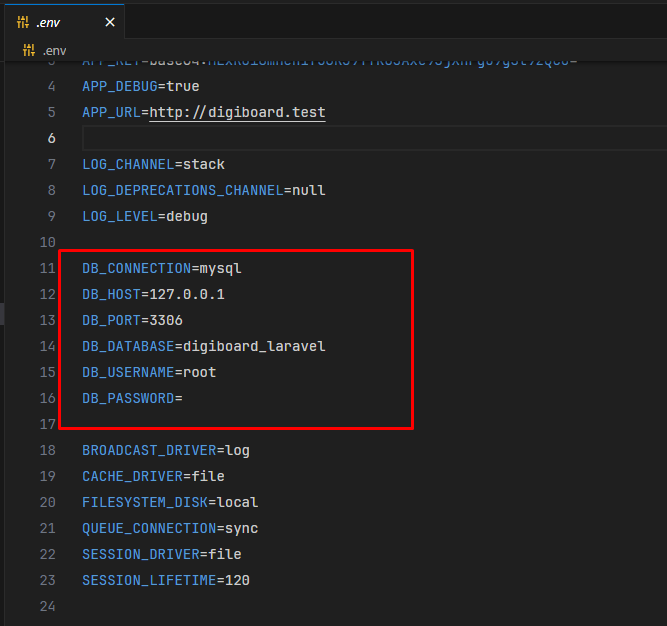Screen dimensions: 667x626
Task: Click the .env breadcrumb label
Action: (54, 50)
